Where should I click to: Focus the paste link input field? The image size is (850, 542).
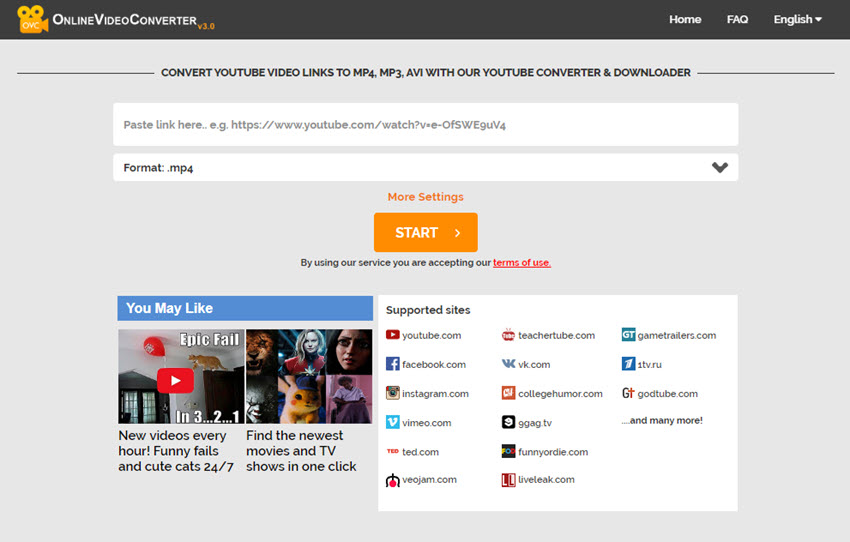coord(426,125)
